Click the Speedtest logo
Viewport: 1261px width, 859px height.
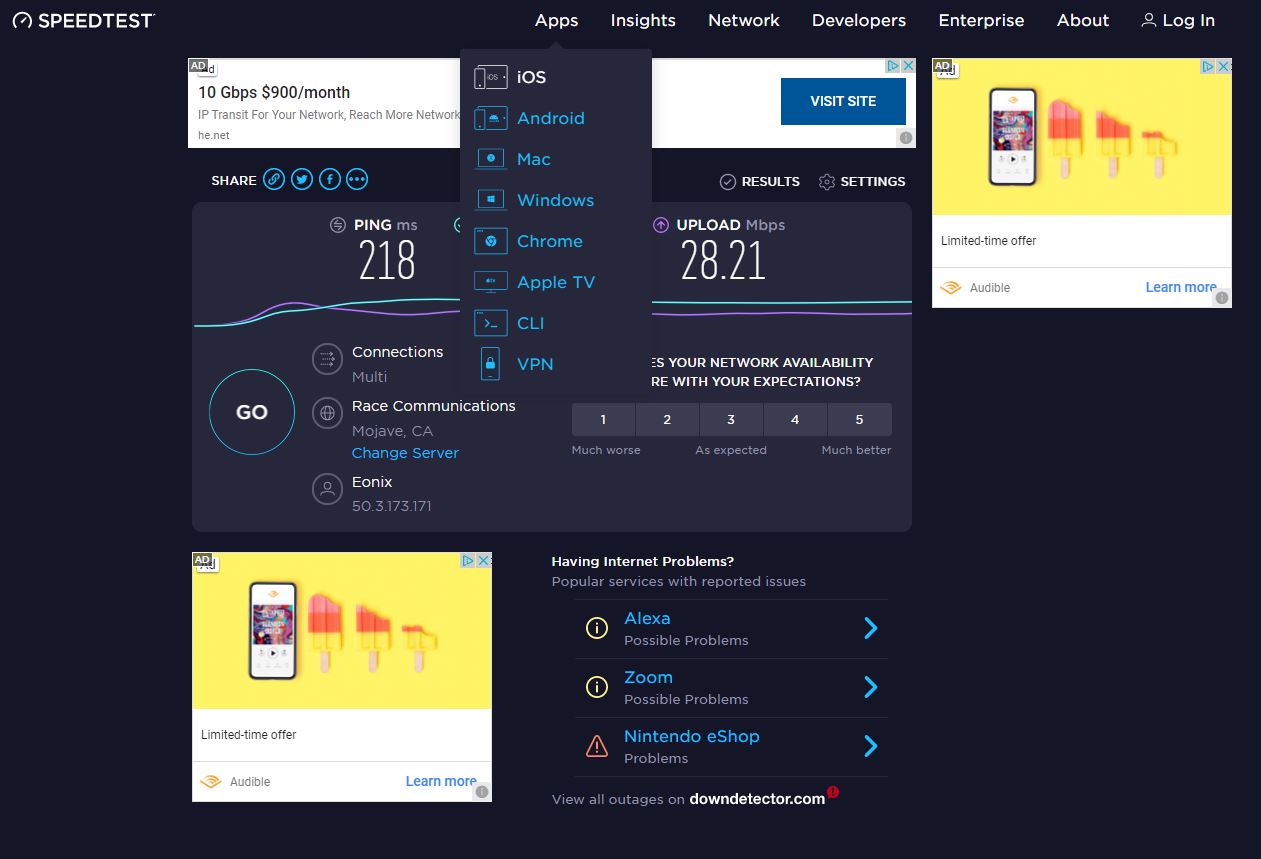click(x=84, y=20)
